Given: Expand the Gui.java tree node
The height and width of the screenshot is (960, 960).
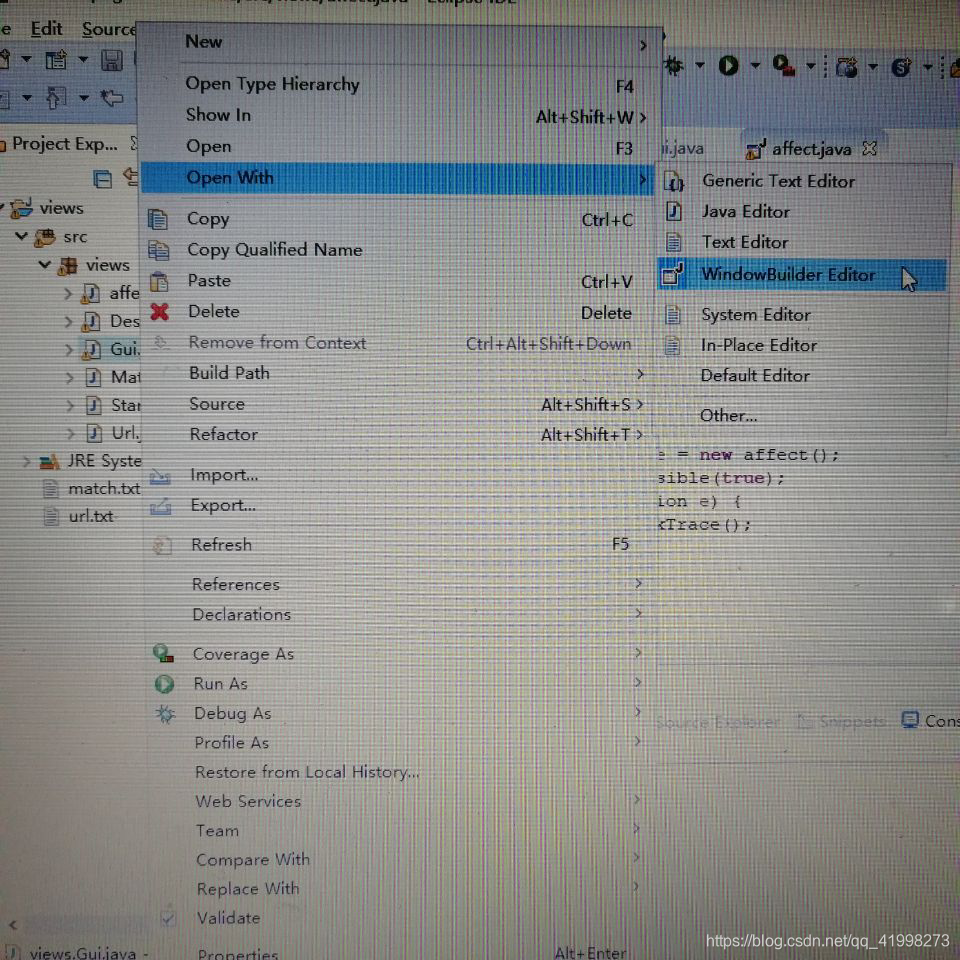Looking at the screenshot, I should [69, 350].
